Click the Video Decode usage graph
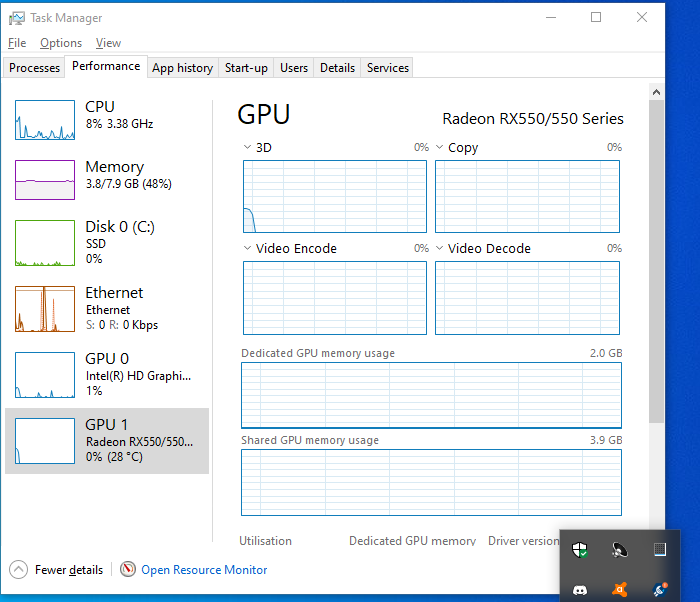700x602 pixels. (x=527, y=298)
